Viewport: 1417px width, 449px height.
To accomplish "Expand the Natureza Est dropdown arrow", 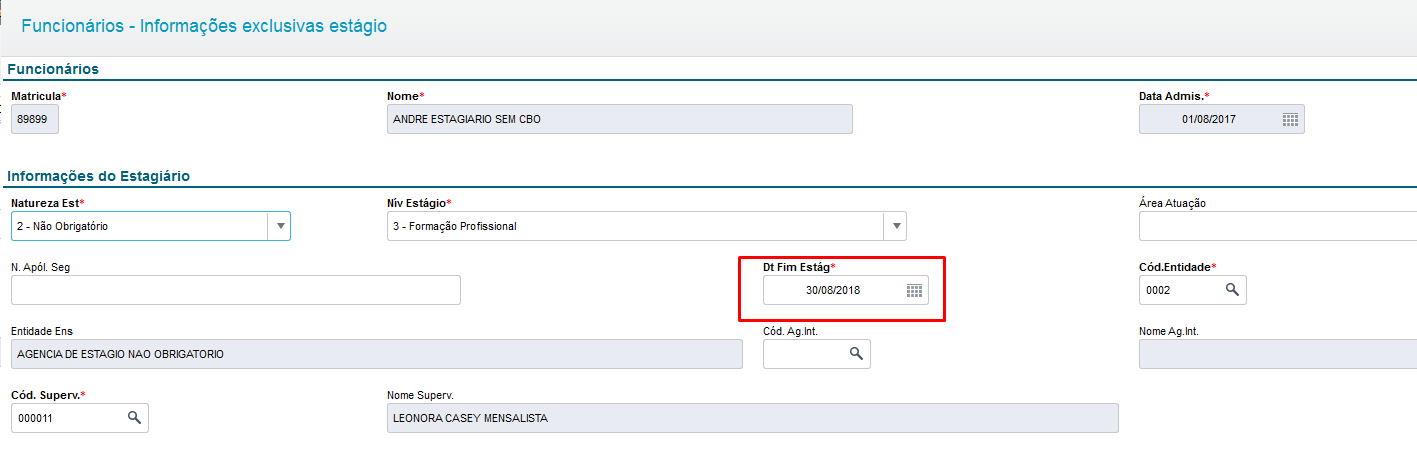I will (x=279, y=226).
